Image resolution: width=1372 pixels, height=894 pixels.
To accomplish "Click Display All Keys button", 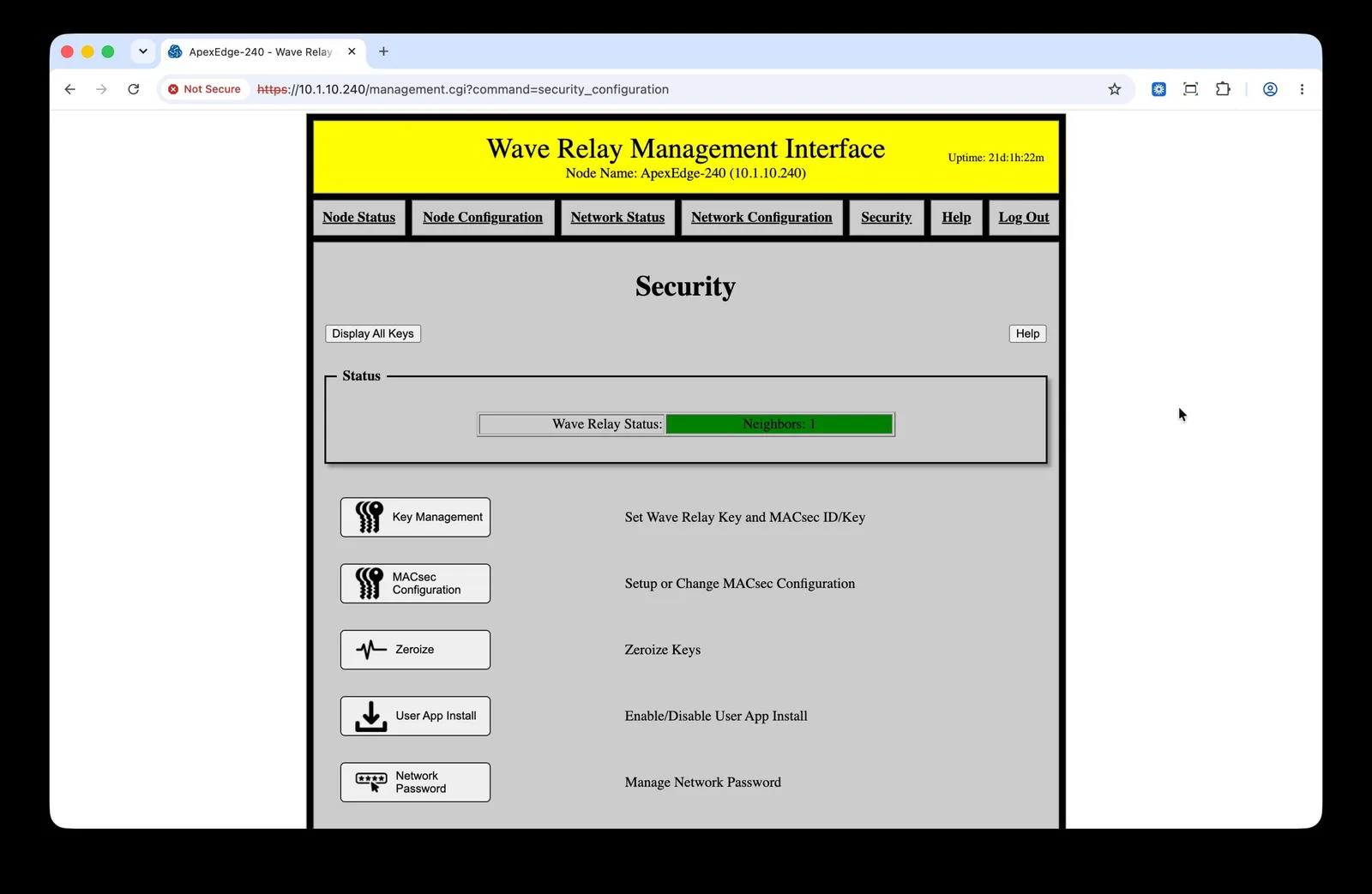I will click(373, 333).
